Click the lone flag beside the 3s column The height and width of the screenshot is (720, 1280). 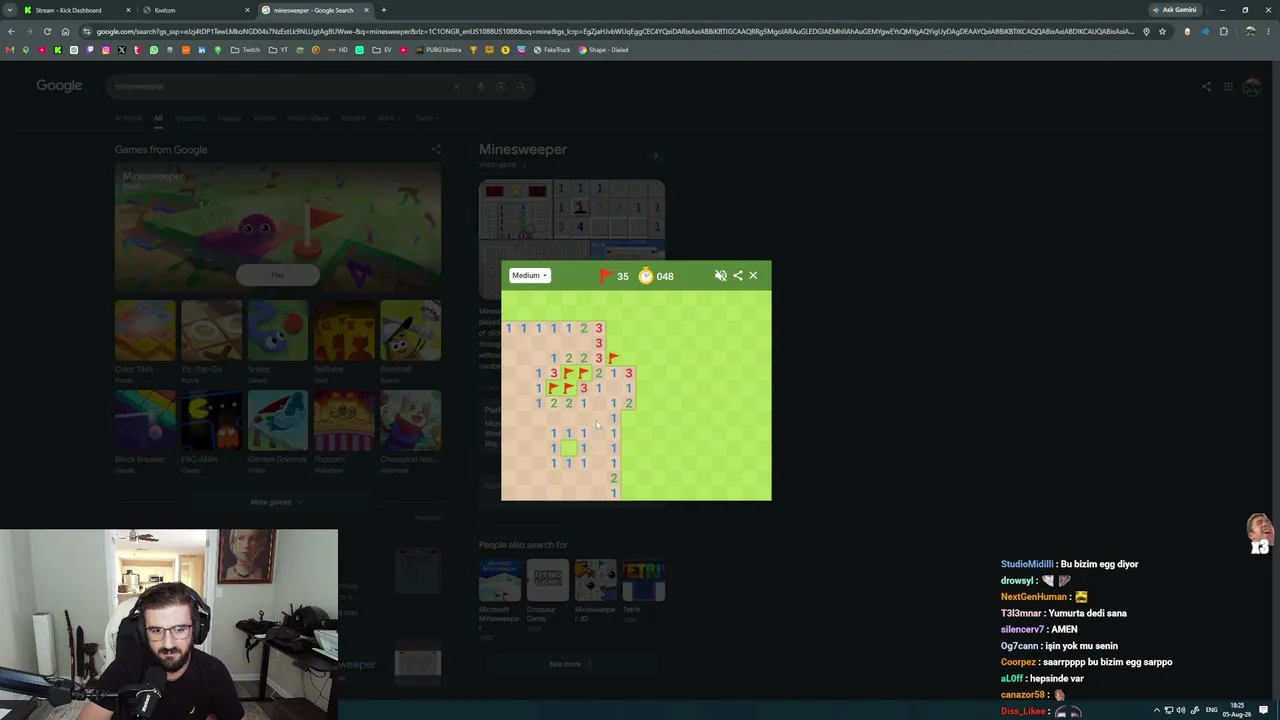(613, 358)
